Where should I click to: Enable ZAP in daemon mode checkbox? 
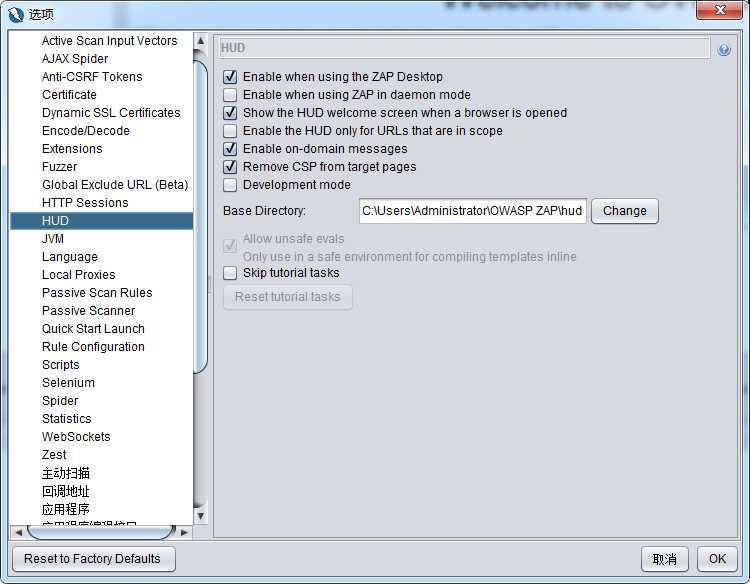(x=230, y=95)
